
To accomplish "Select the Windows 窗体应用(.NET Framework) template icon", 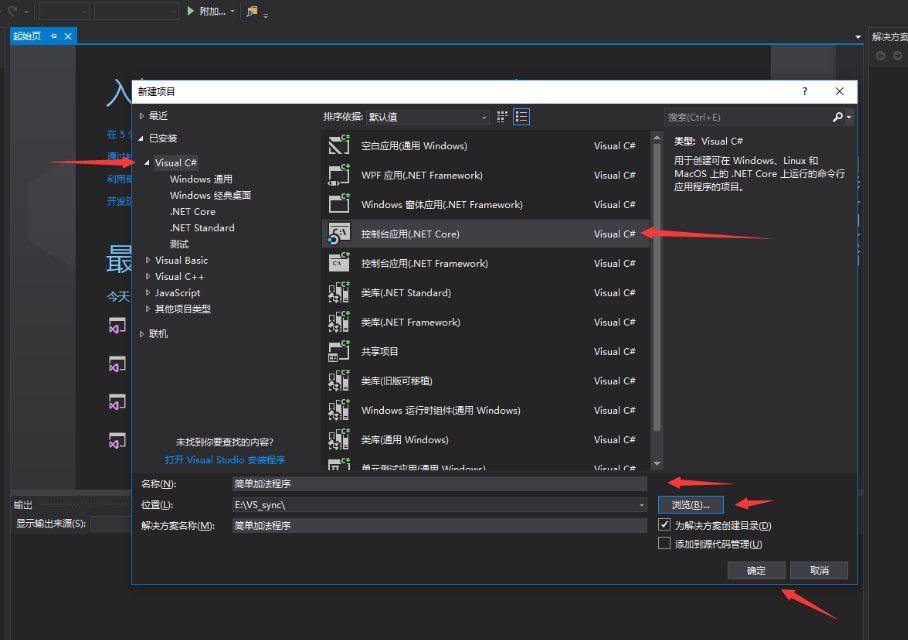I will point(339,204).
